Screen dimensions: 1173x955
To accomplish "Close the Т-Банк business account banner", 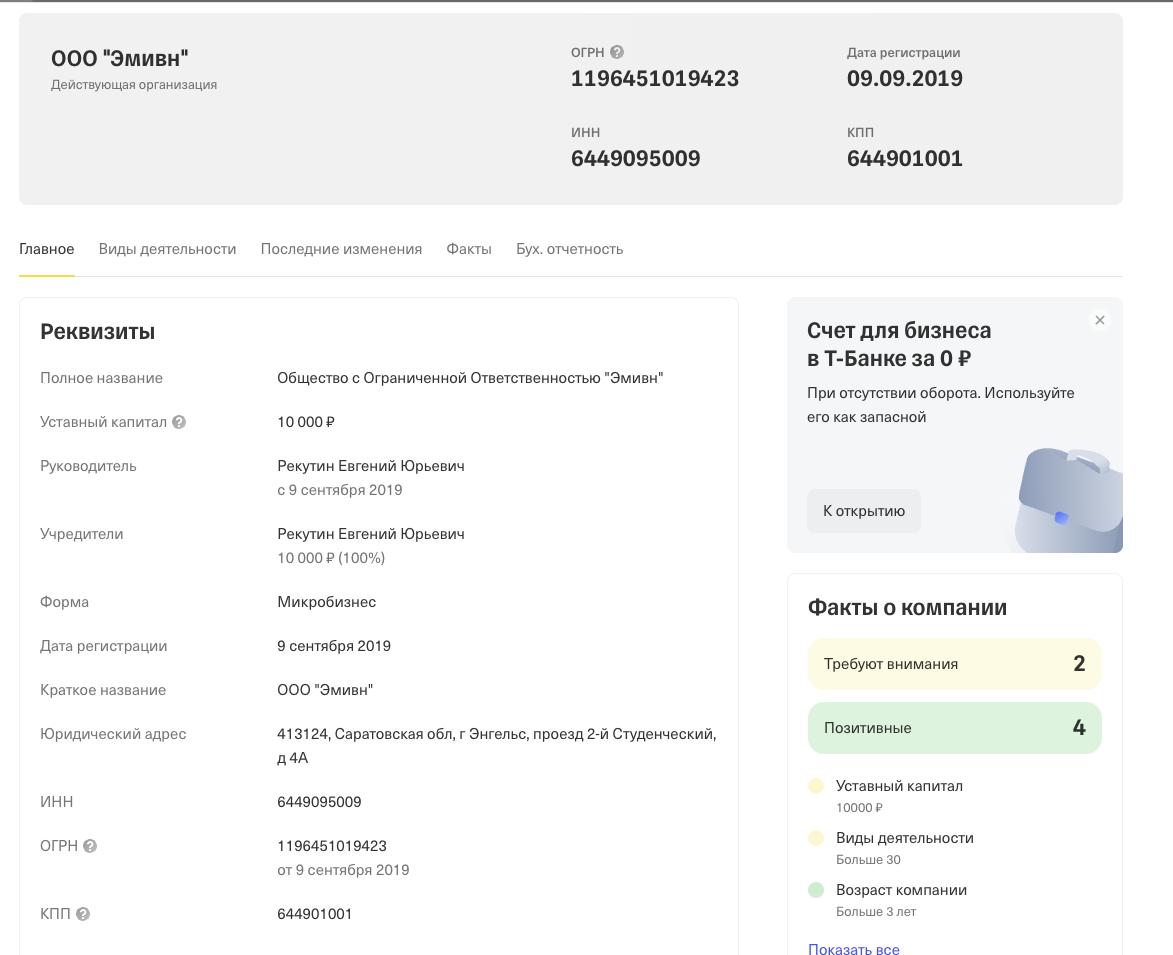I will coord(1100,320).
